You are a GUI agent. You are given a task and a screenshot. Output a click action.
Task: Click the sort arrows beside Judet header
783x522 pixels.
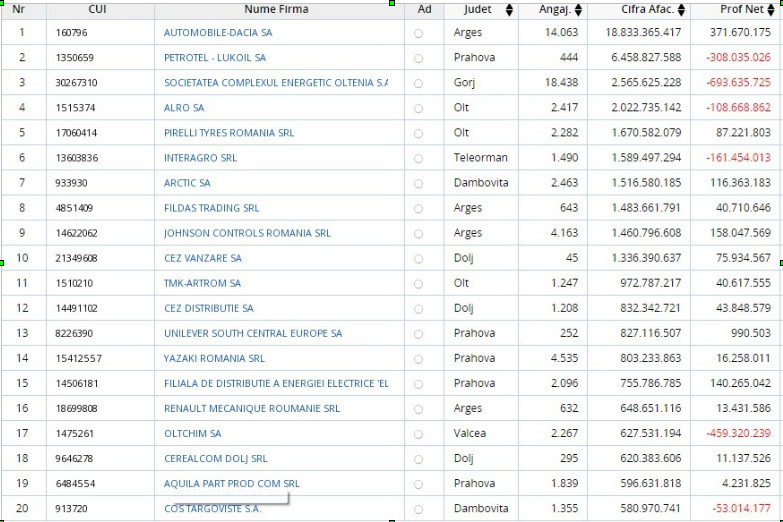click(508, 10)
